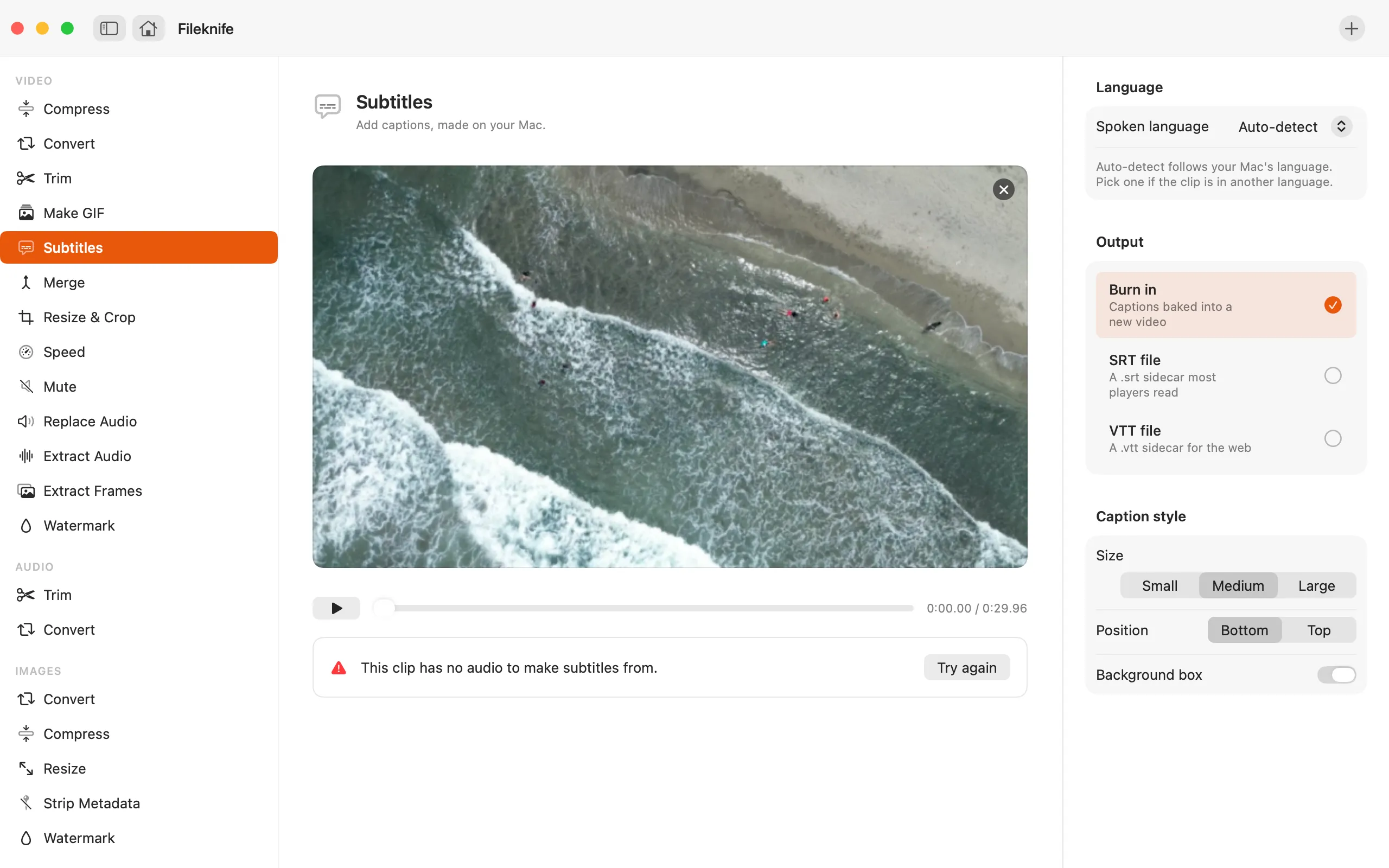Select Subtitles in the sidebar

point(139,247)
